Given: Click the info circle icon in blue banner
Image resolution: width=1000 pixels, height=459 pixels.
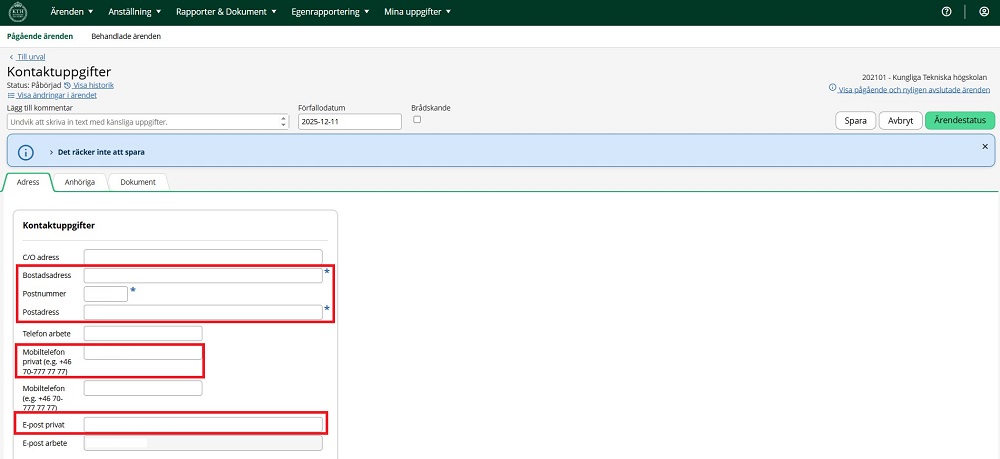Looking at the screenshot, I should pos(27,151).
